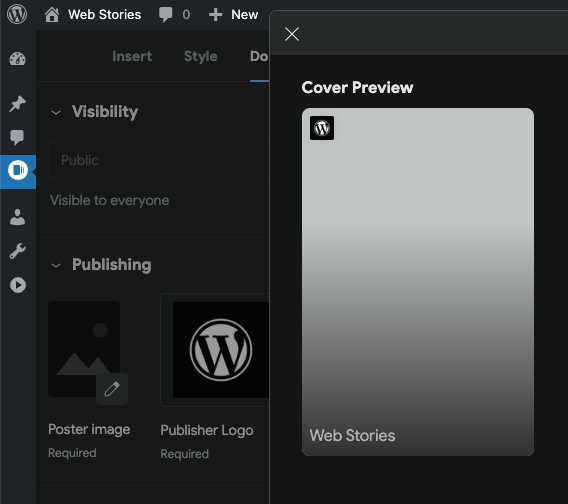This screenshot has width=568, height=504.
Task: Click the plus New button in admin bar
Action: point(233,15)
